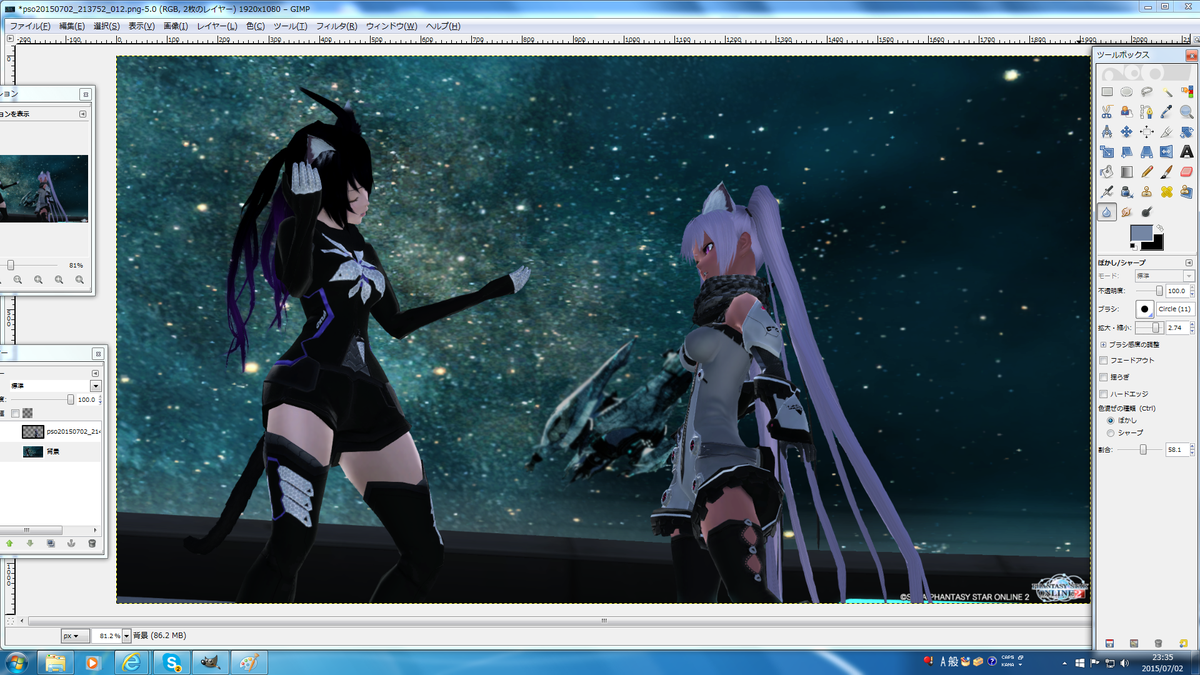Select the Paths tool
The height and width of the screenshot is (675, 1200).
(x=1147, y=111)
